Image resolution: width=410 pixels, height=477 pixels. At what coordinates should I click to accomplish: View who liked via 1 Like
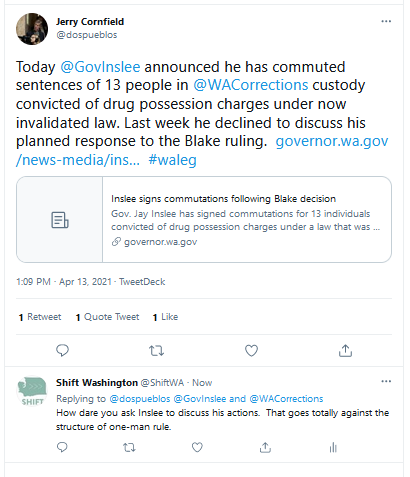[165, 317]
